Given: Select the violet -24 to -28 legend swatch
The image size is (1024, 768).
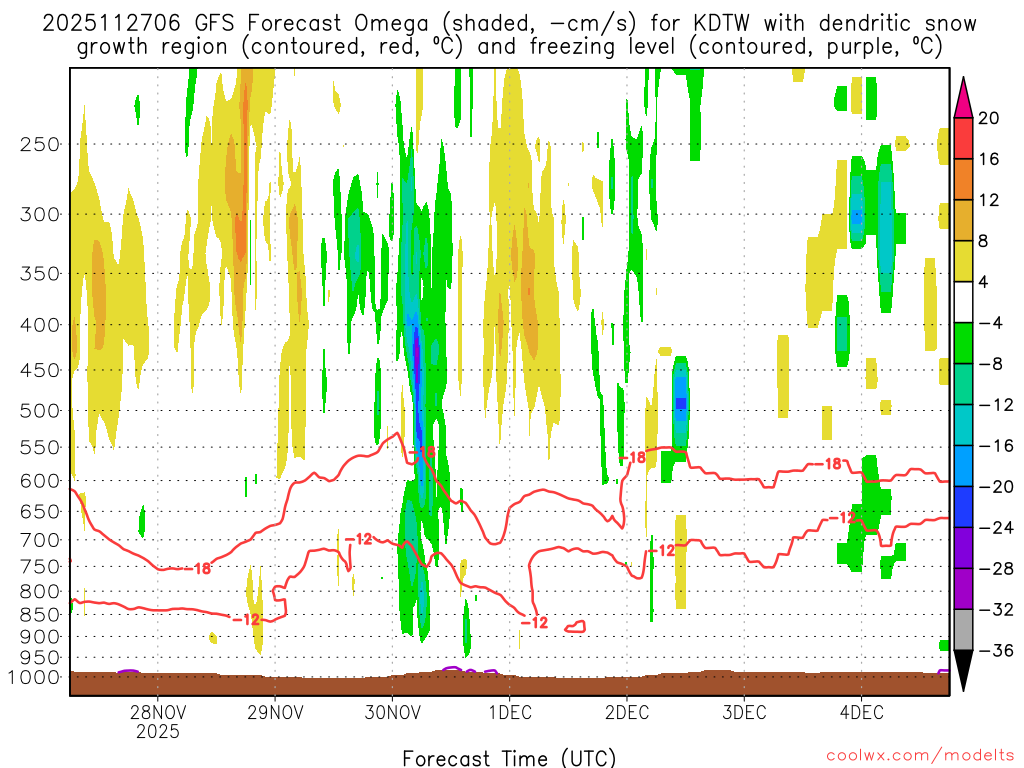Looking at the screenshot, I should click(x=963, y=548).
